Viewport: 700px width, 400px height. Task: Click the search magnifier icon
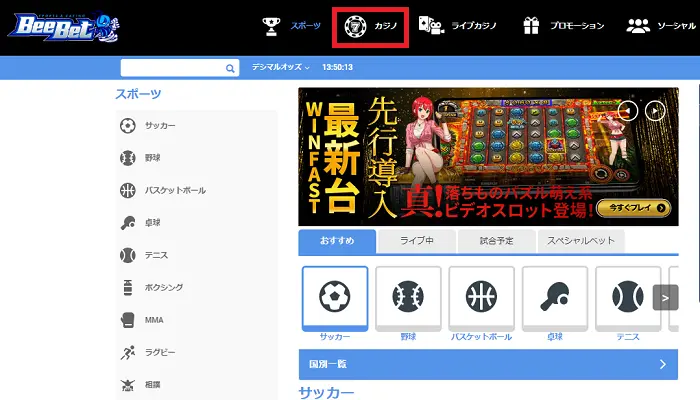tap(230, 68)
